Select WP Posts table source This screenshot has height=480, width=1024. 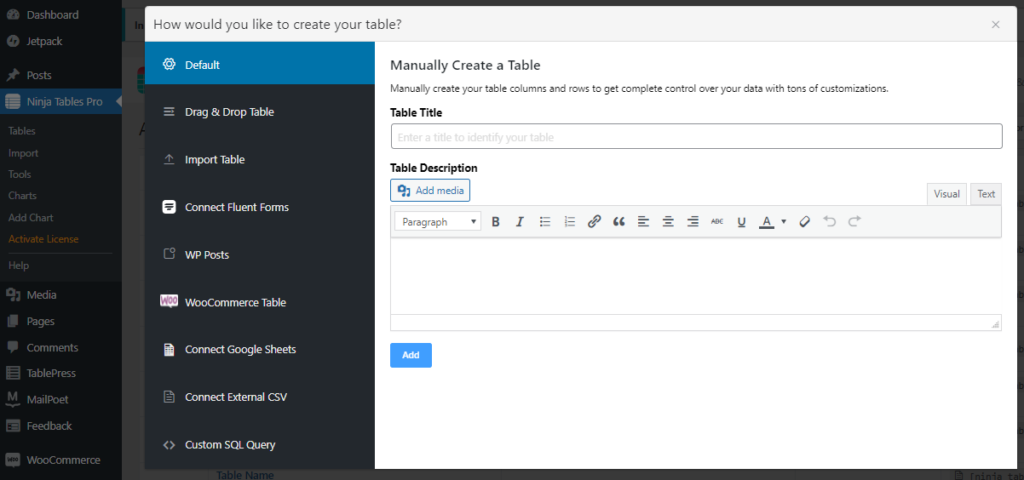[260, 255]
